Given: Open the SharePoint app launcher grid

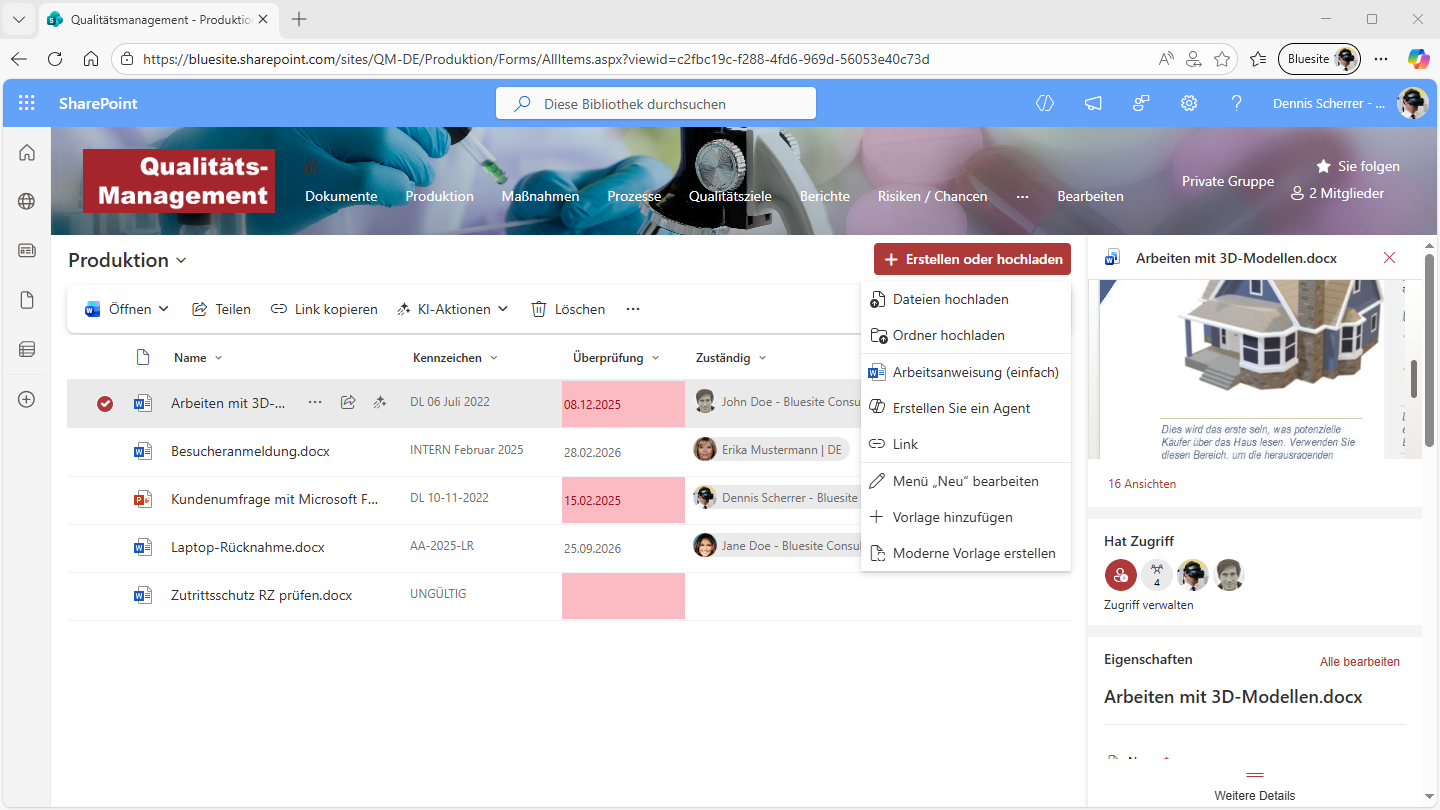Looking at the screenshot, I should (x=27, y=103).
